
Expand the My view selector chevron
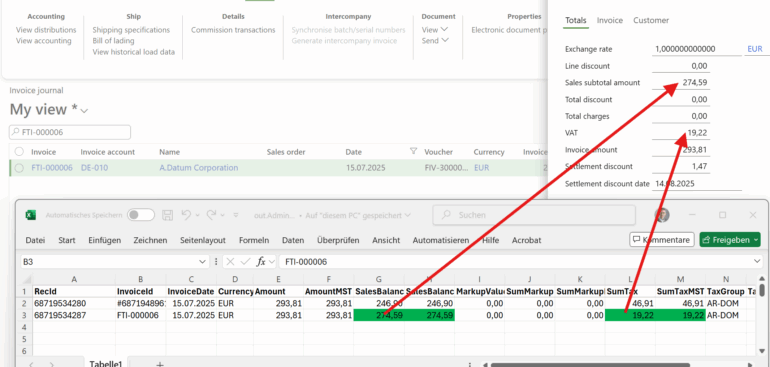(84, 112)
